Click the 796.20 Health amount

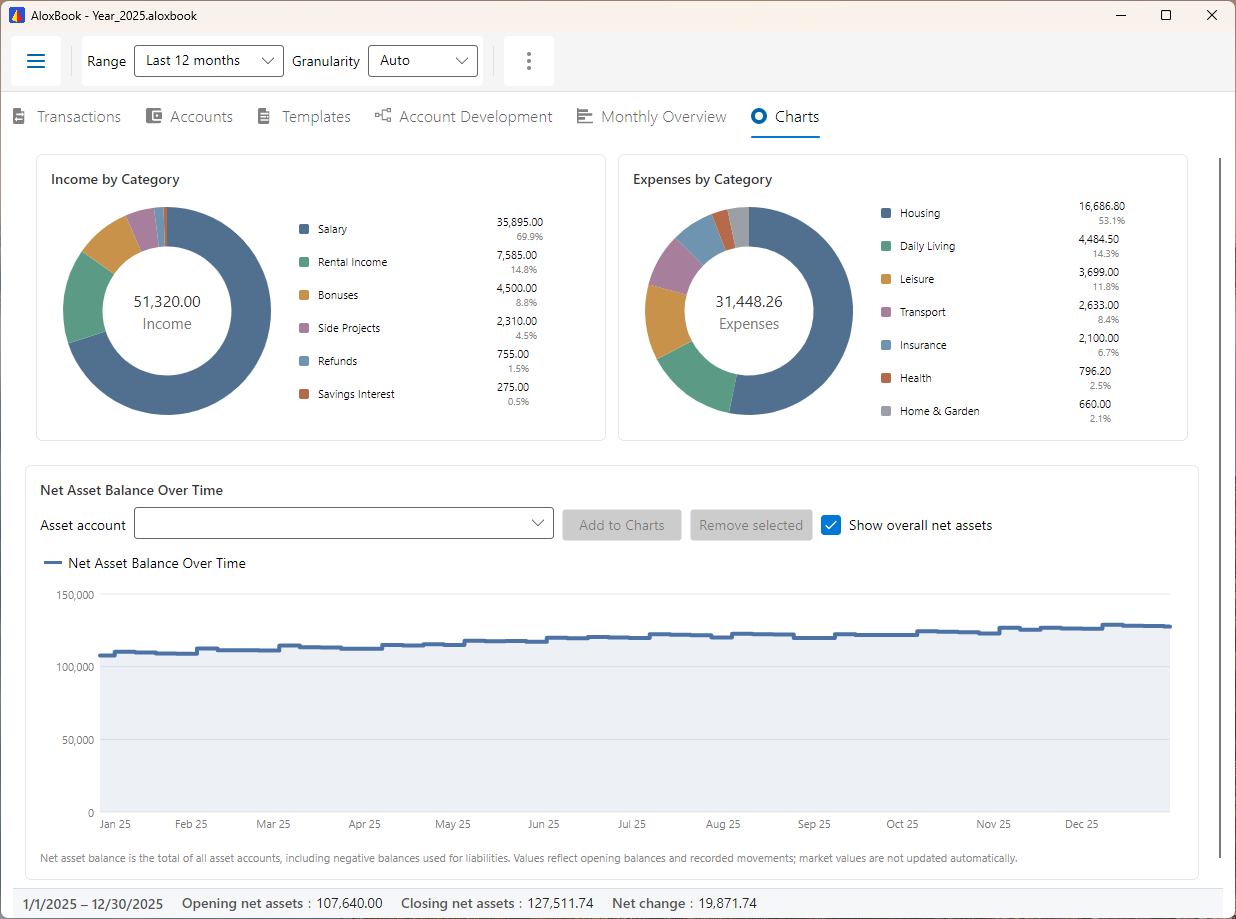click(x=1095, y=371)
